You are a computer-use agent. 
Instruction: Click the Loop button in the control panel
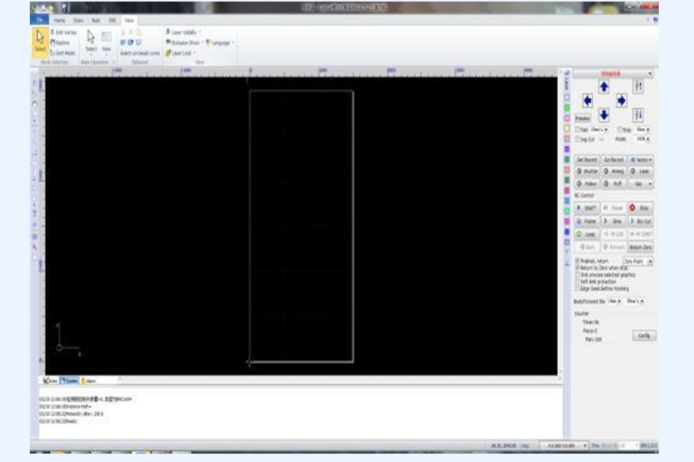click(x=585, y=233)
